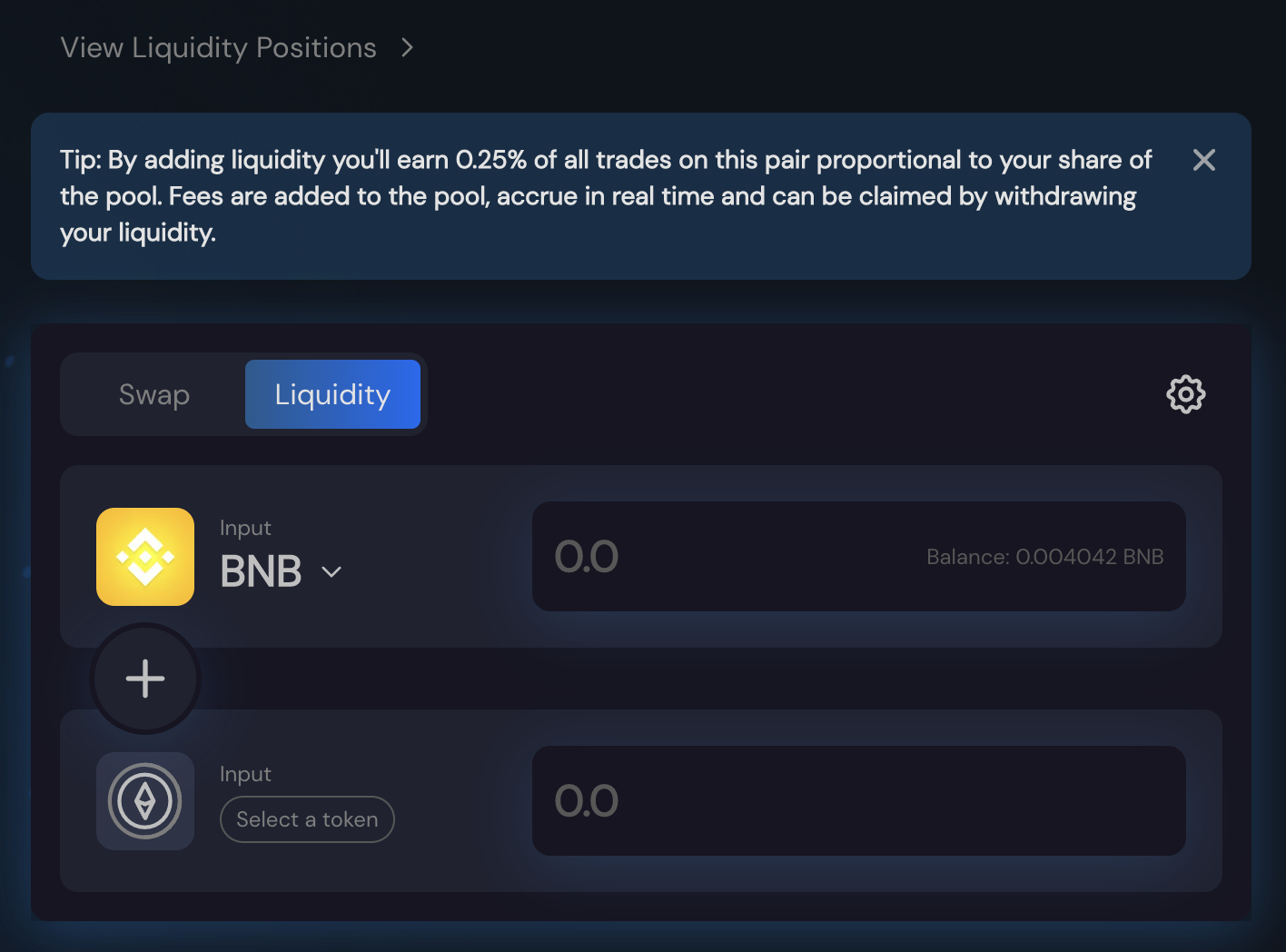
Task: Click the placeholder token icon
Action: pyautogui.click(x=145, y=801)
